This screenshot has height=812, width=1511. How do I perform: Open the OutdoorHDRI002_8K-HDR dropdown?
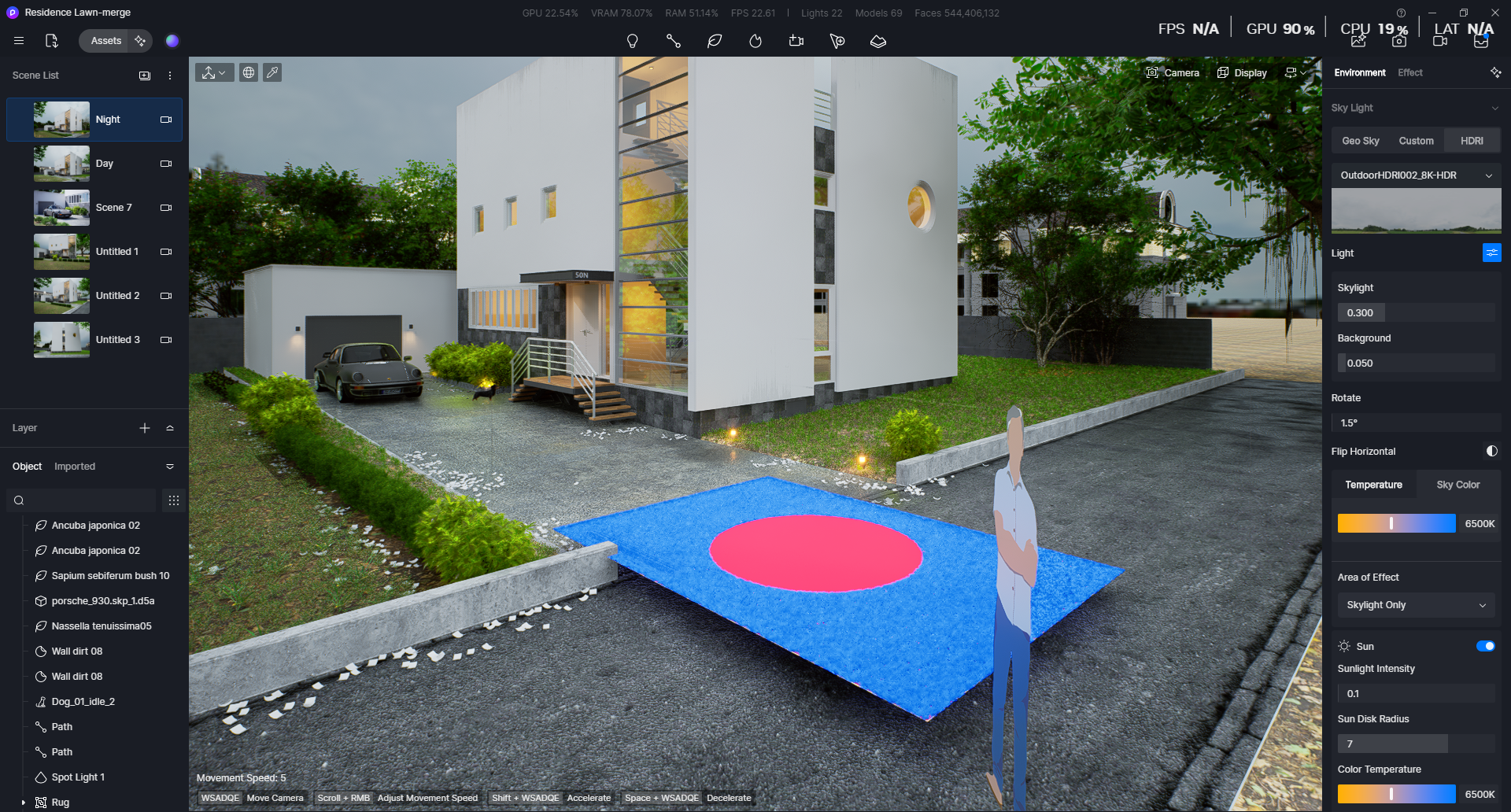pyautogui.click(x=1416, y=175)
